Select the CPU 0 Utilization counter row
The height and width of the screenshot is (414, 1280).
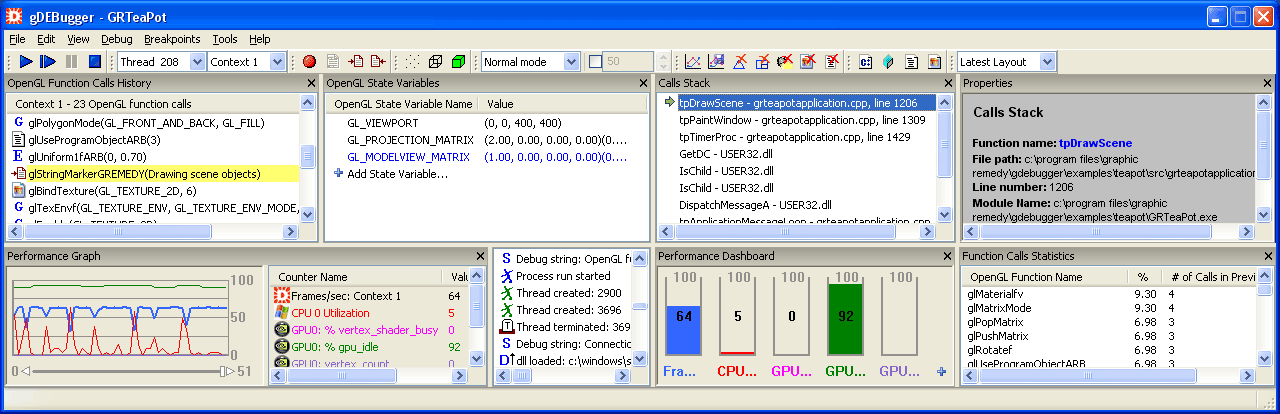click(x=370, y=313)
